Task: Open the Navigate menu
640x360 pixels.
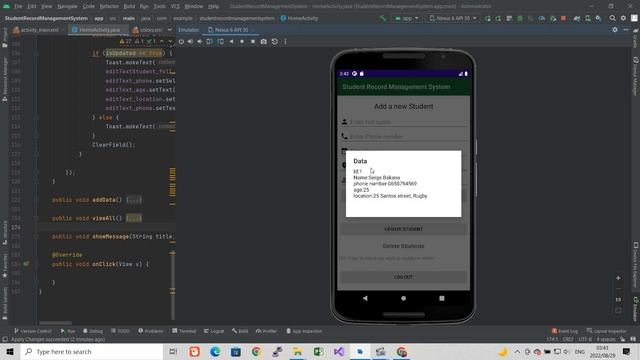Action: (67, 6)
